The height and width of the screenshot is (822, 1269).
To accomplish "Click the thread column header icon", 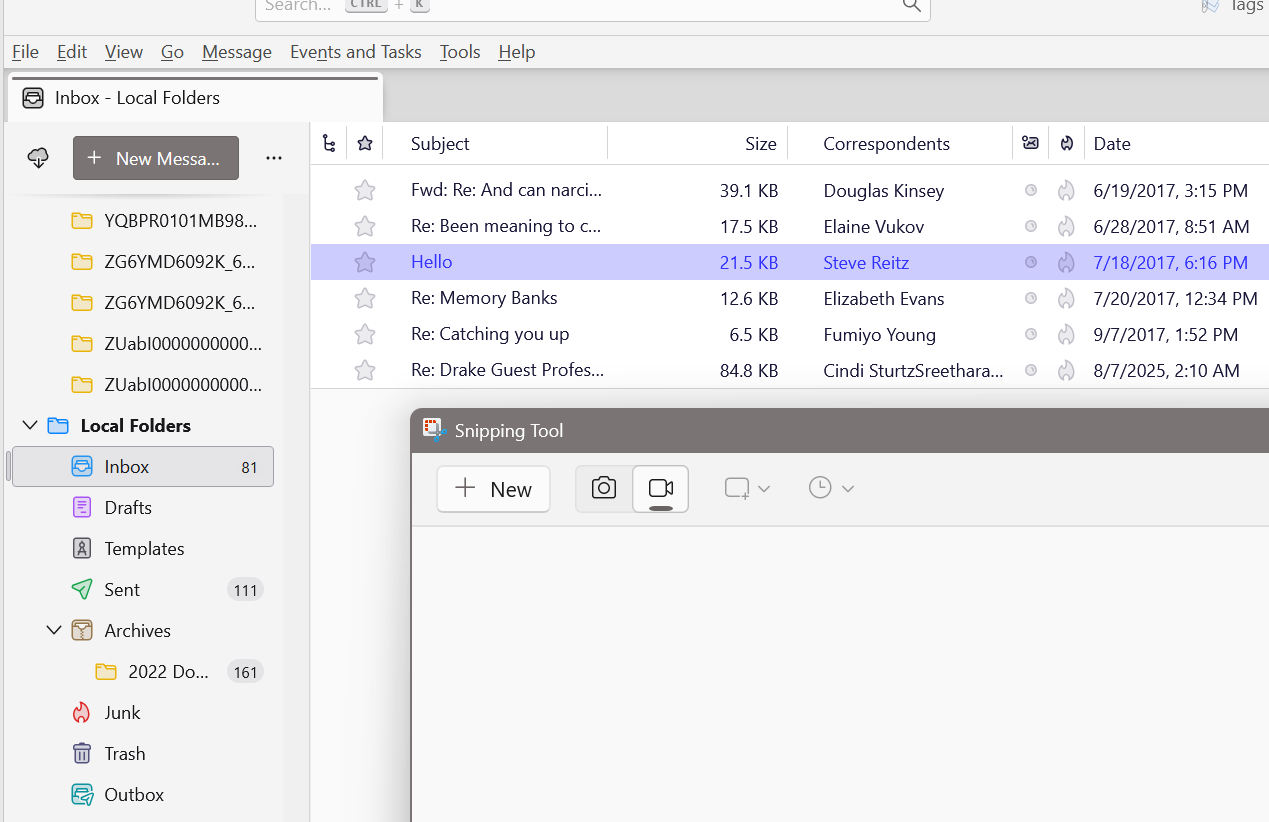I will 329,144.
